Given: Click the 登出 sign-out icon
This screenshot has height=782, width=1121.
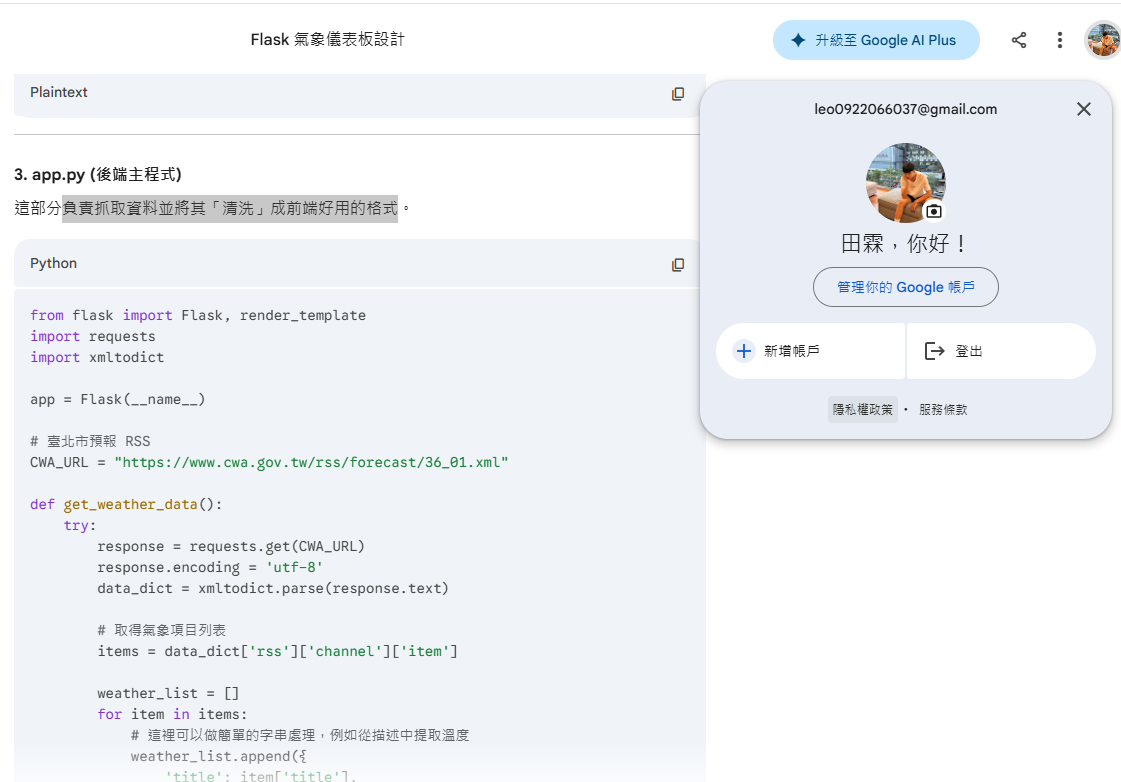Looking at the screenshot, I should [934, 351].
